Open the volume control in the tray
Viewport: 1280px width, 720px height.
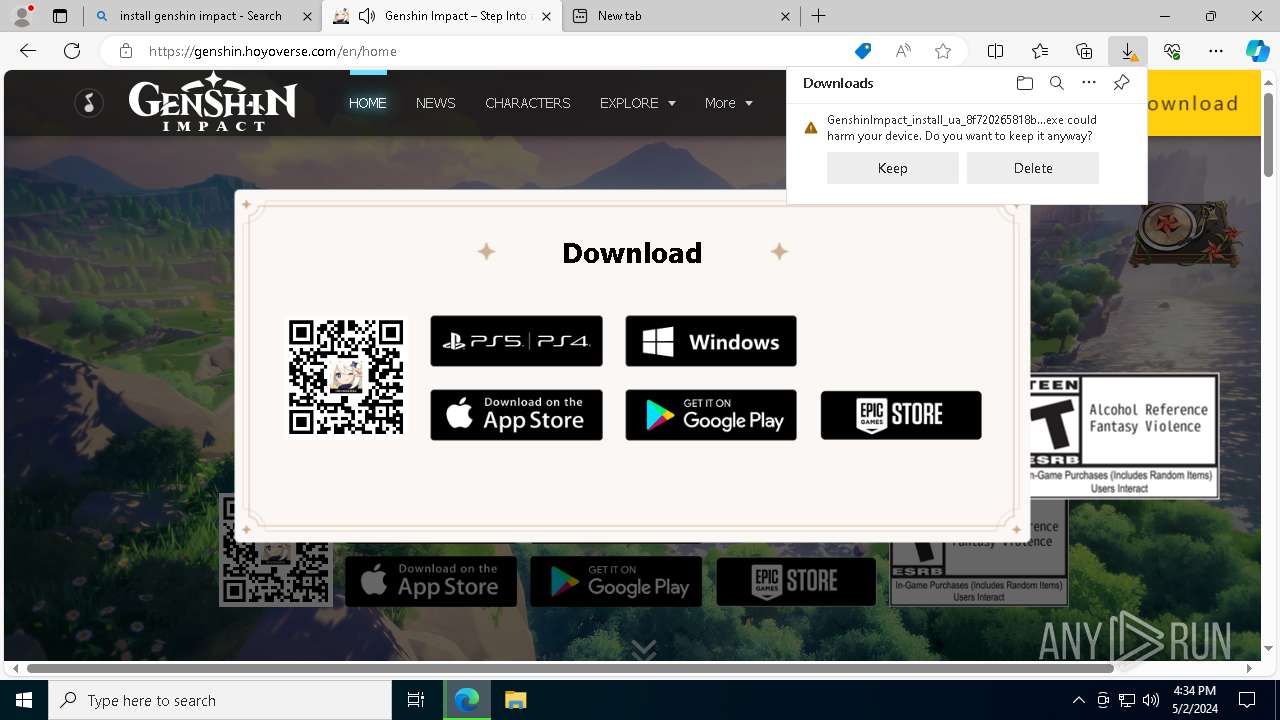coord(1151,700)
